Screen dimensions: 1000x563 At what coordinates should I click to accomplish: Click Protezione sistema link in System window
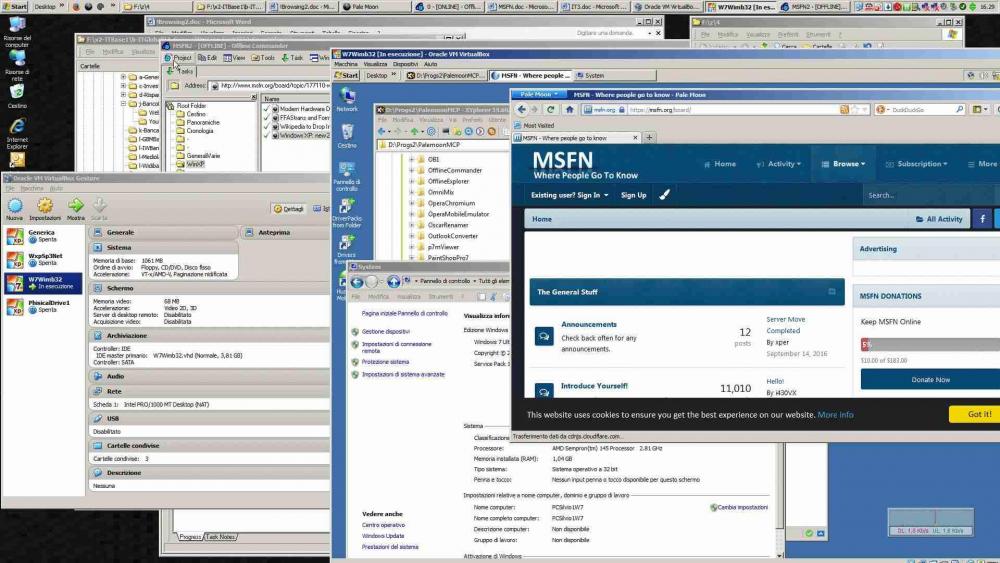click(x=385, y=362)
